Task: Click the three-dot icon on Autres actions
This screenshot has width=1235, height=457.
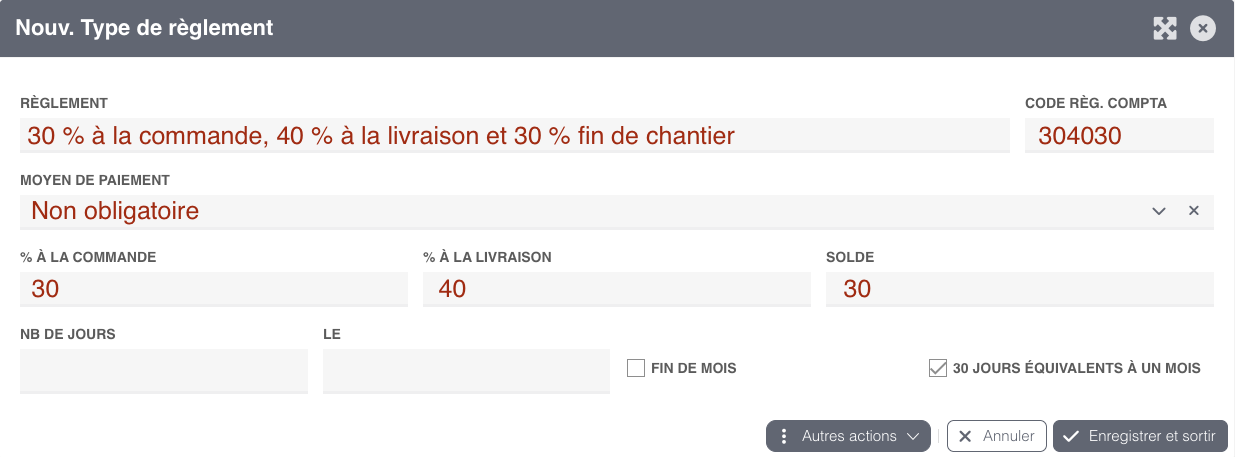Action: click(x=784, y=436)
